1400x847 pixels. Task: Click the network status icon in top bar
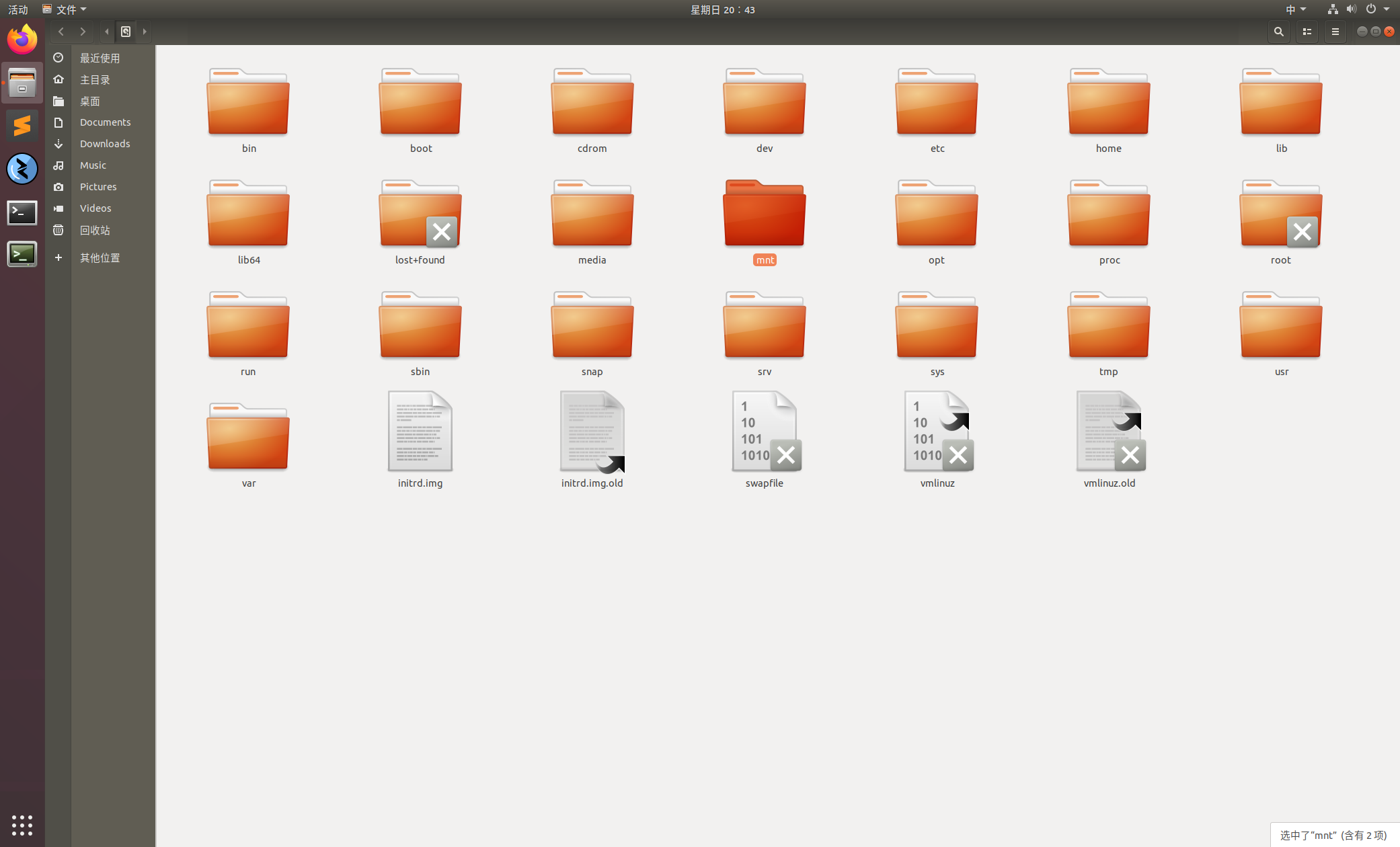(x=1331, y=9)
